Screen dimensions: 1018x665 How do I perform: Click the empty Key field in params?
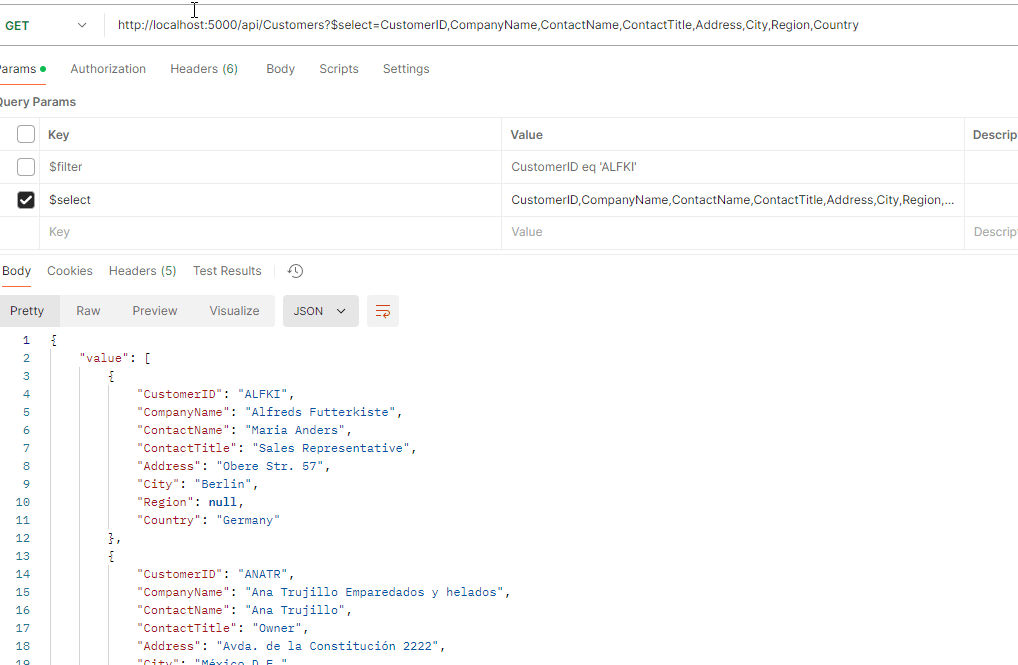coord(270,232)
